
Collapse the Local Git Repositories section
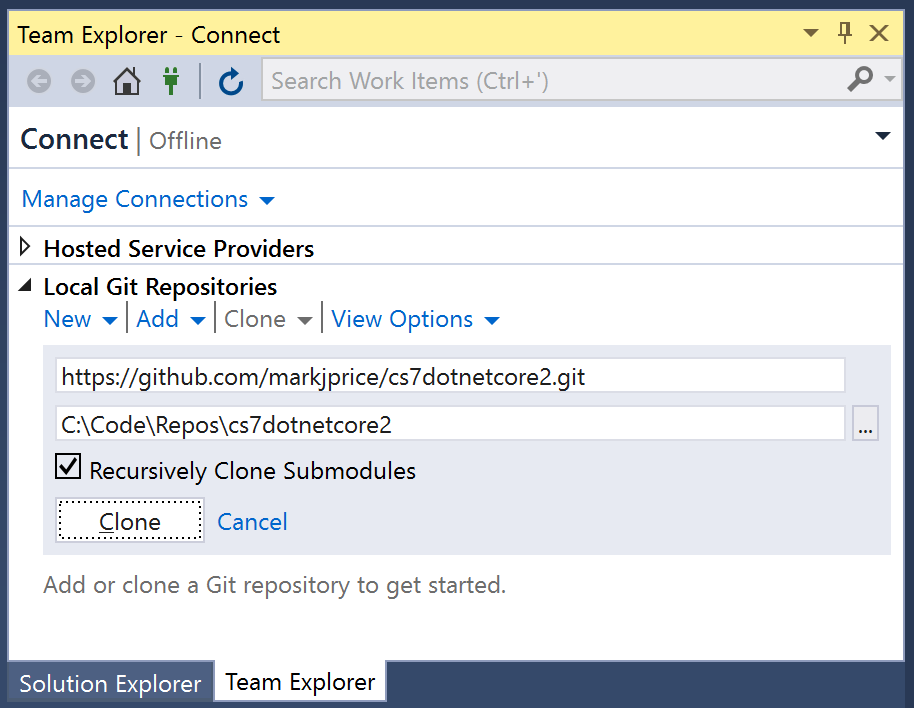25,286
